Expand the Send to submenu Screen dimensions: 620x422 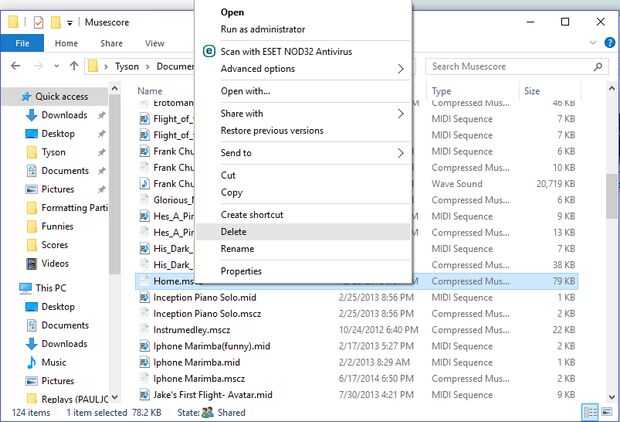pos(401,153)
